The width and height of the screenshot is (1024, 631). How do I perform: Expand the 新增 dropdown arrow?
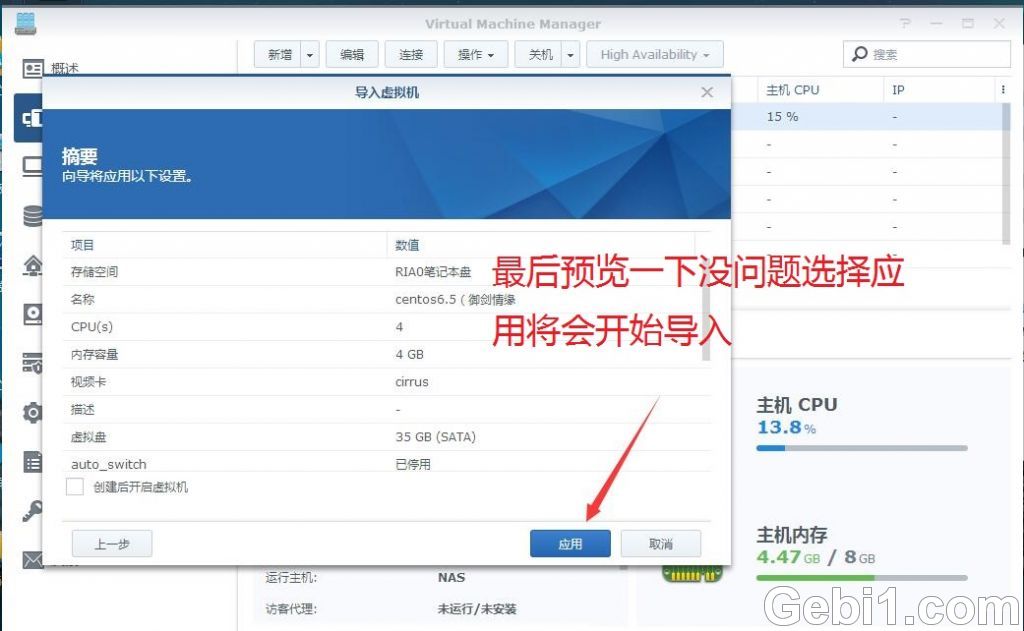pos(310,54)
